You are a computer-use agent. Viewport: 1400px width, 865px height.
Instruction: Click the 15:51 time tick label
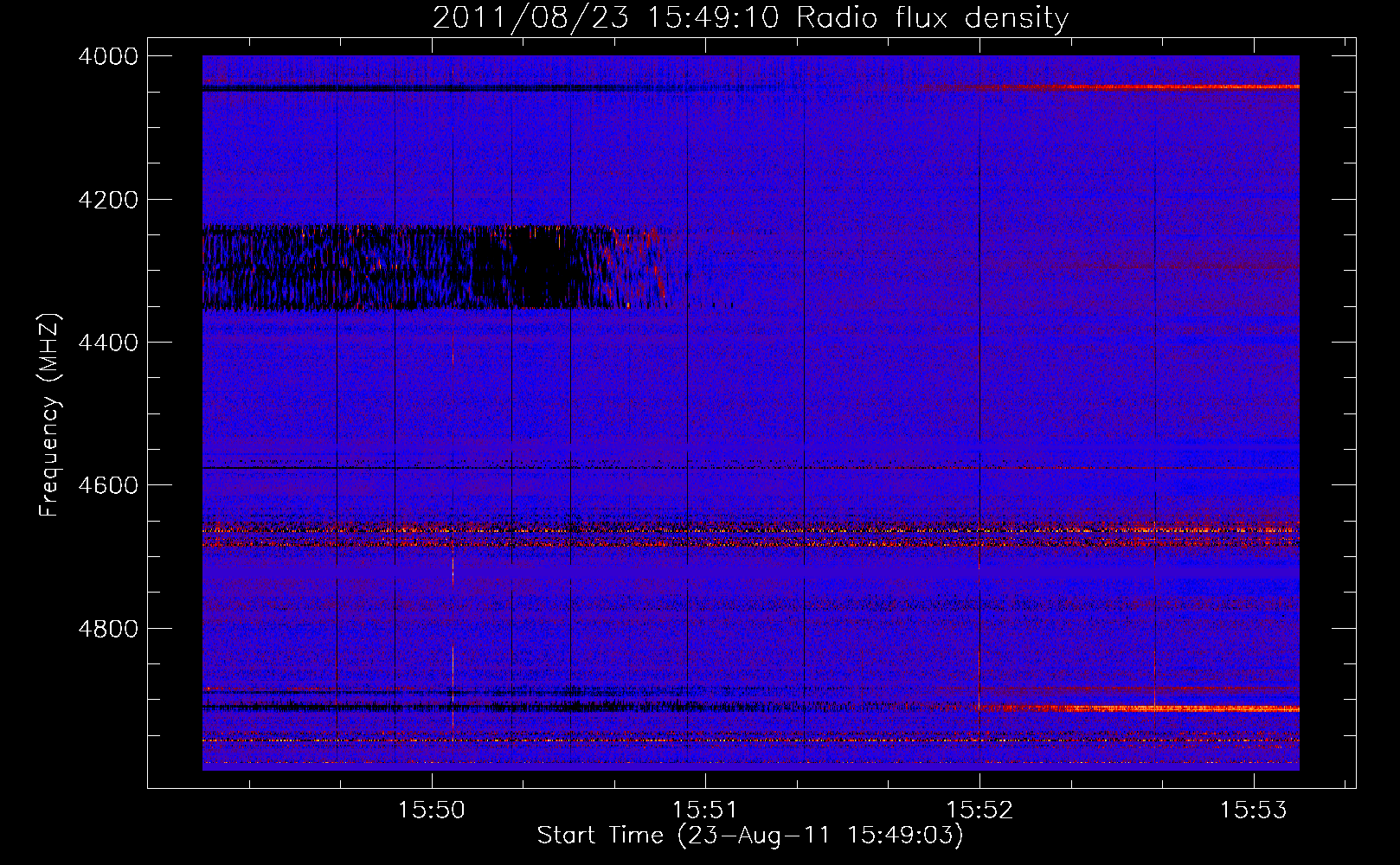click(x=705, y=811)
